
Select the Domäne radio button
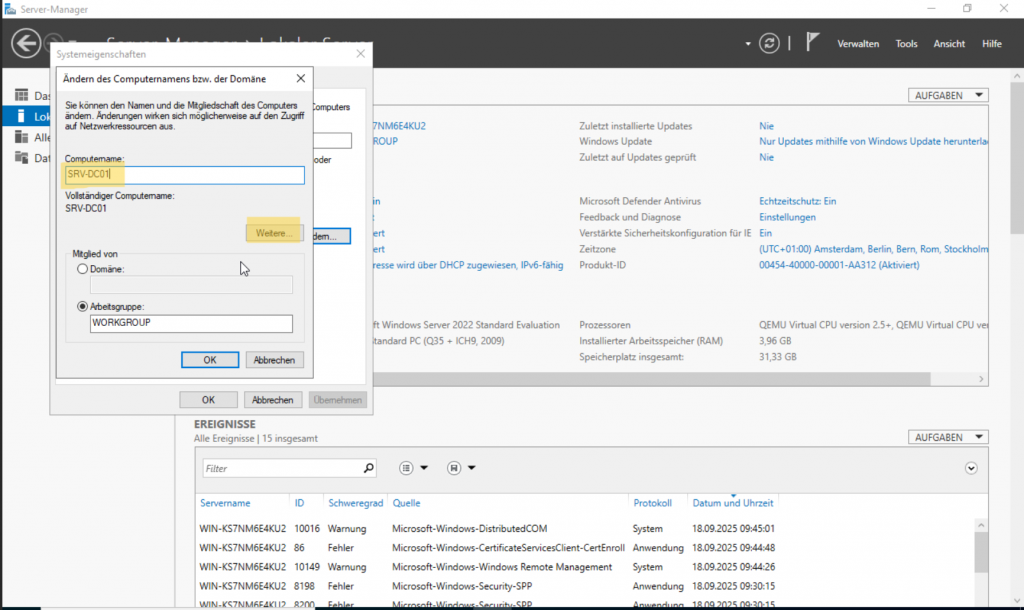coord(82,269)
